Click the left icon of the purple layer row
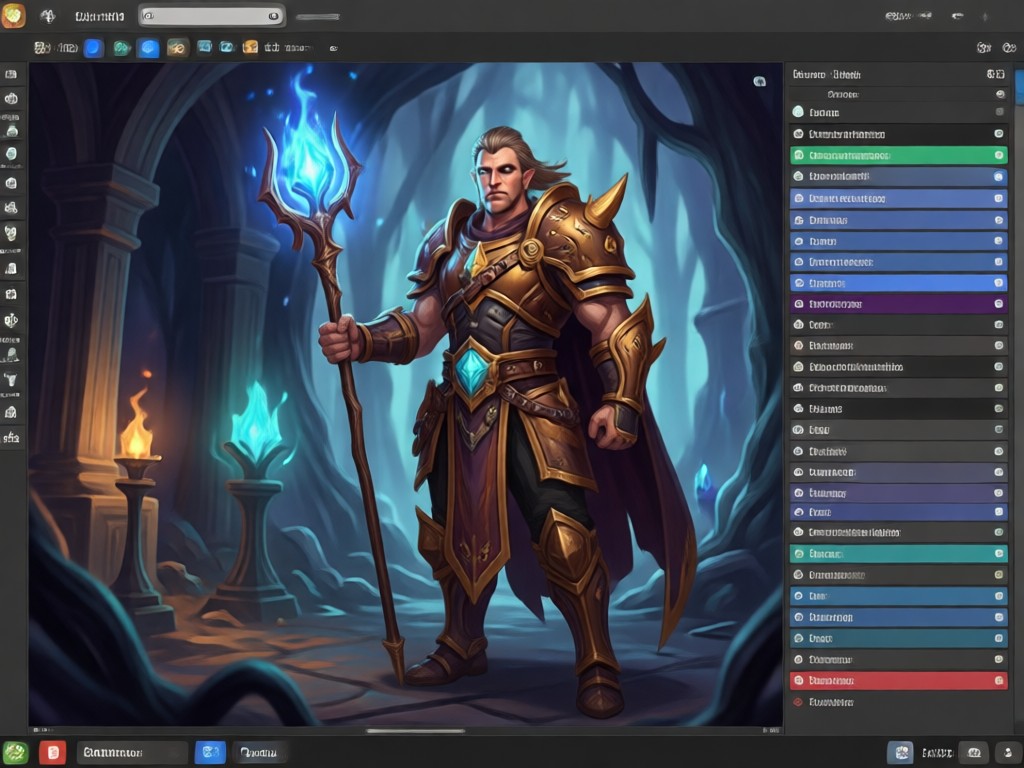The height and width of the screenshot is (768, 1024). [x=798, y=304]
